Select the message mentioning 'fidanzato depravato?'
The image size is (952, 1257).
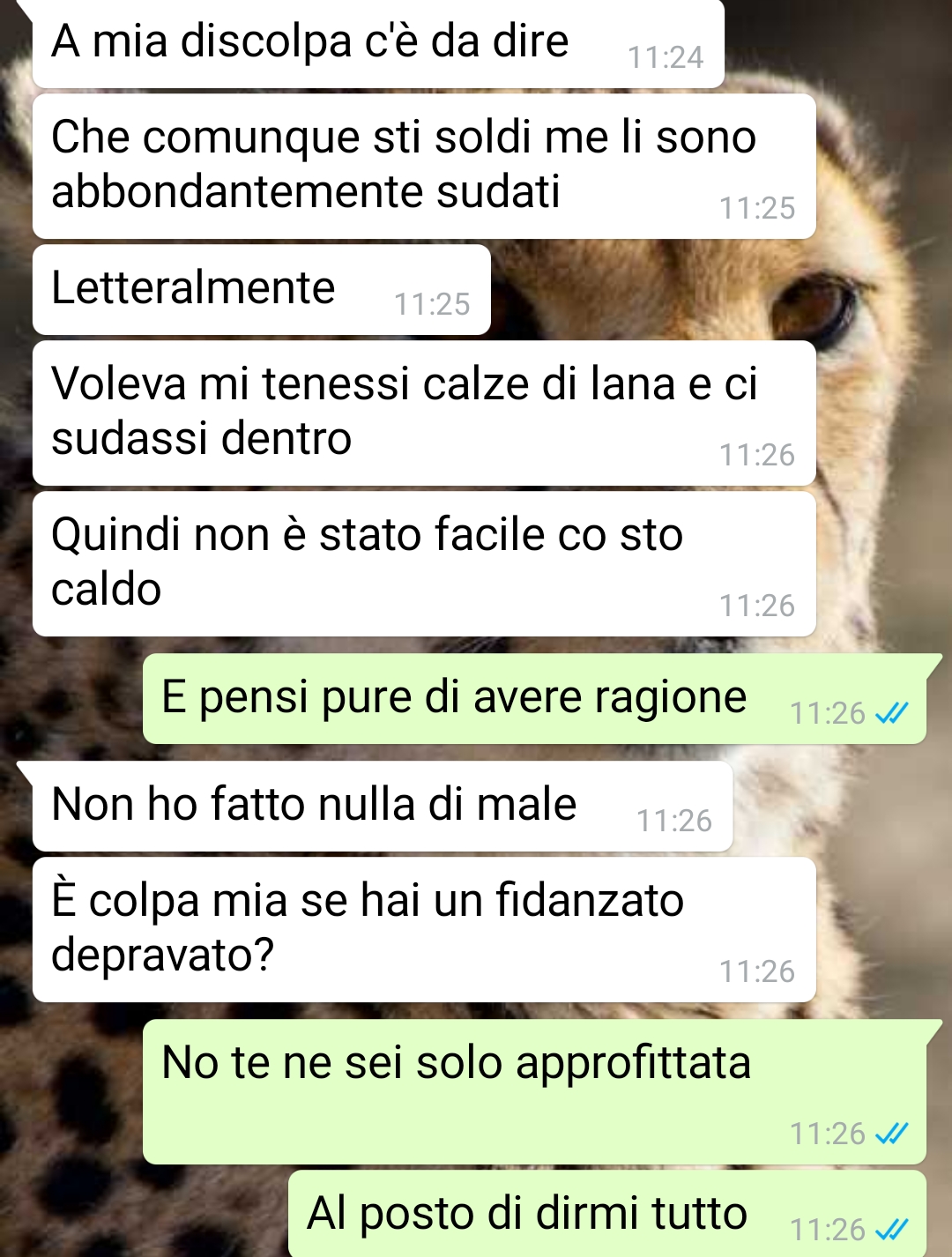[424, 930]
